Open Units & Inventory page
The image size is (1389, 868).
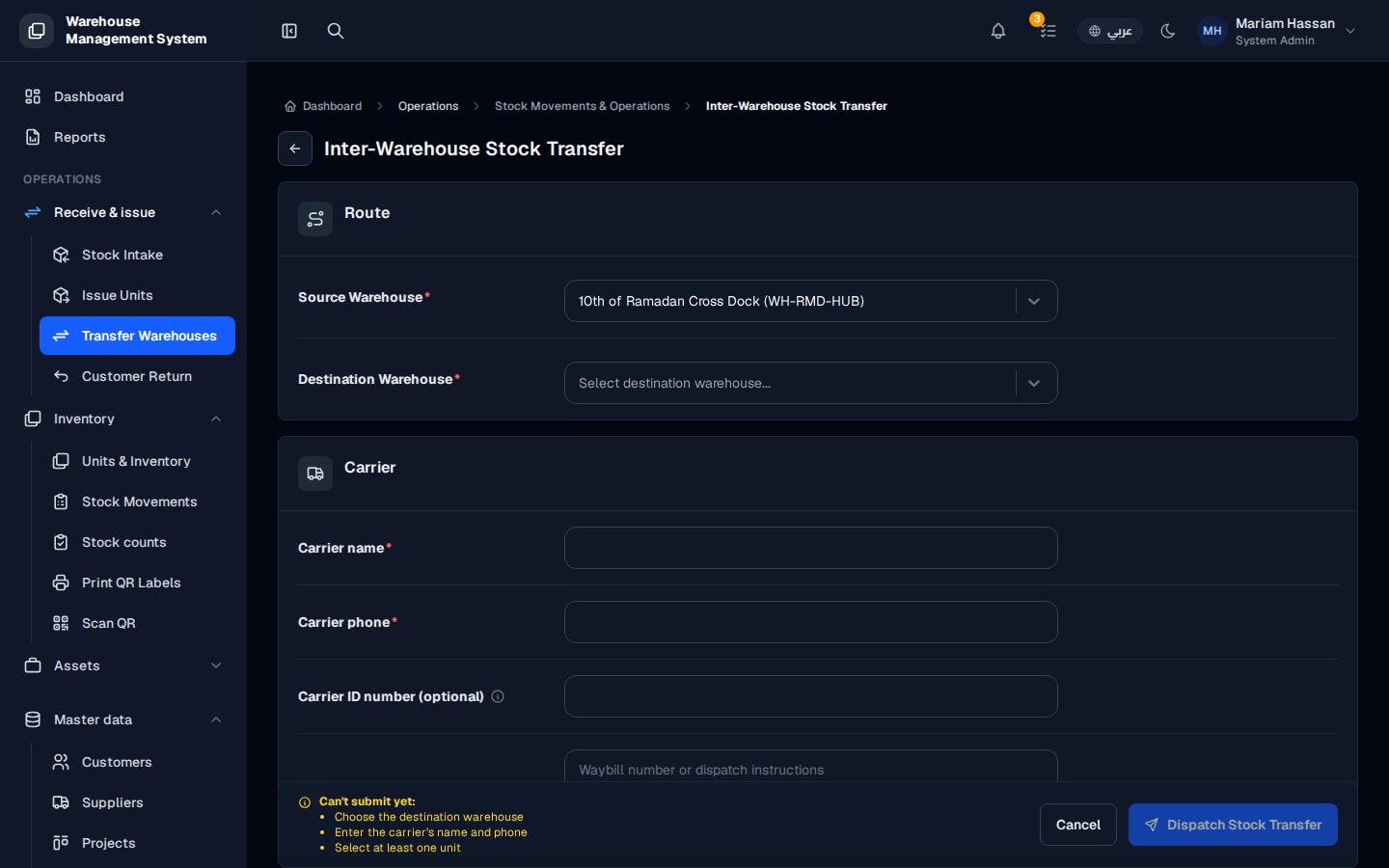click(x=137, y=461)
